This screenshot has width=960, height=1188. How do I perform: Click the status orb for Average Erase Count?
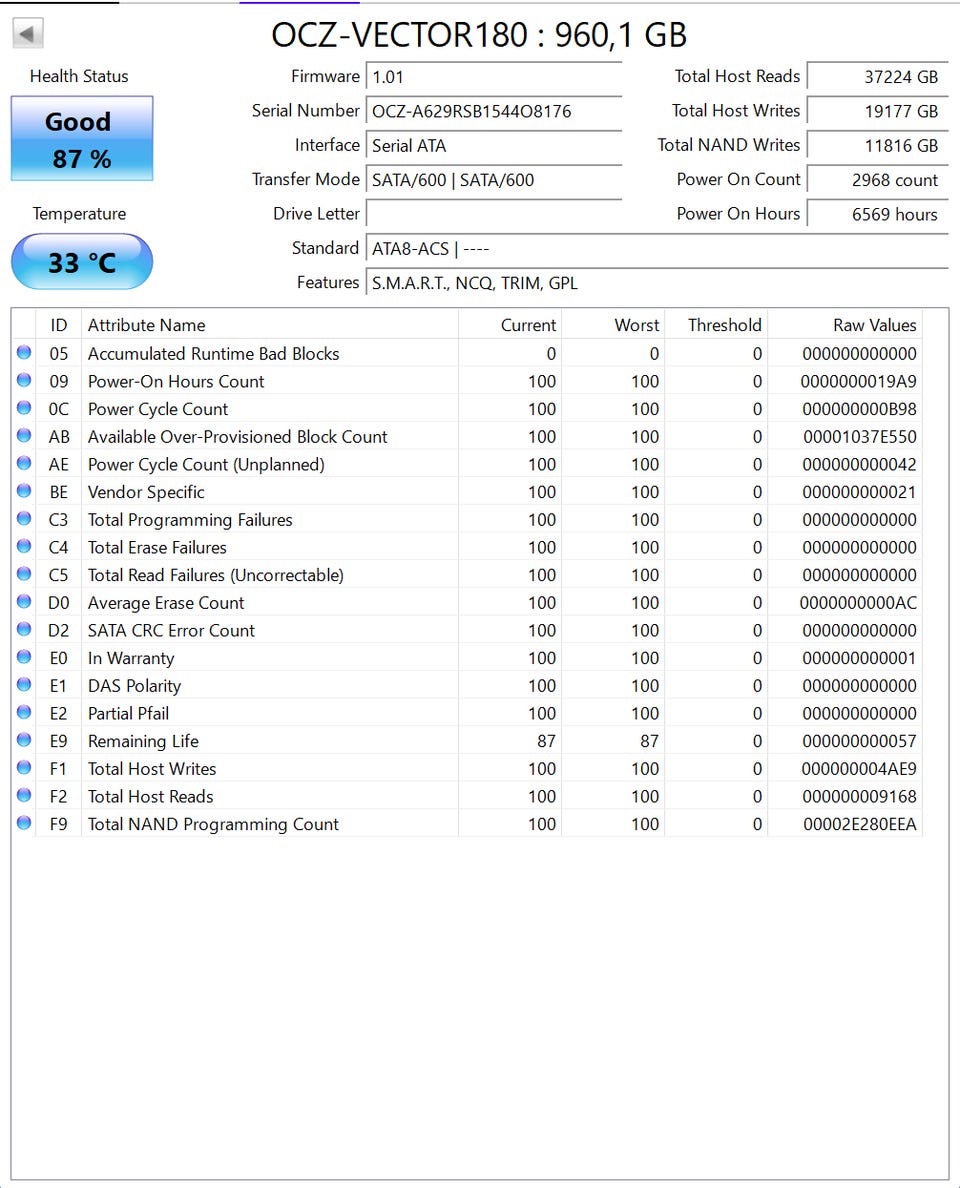(x=24, y=602)
